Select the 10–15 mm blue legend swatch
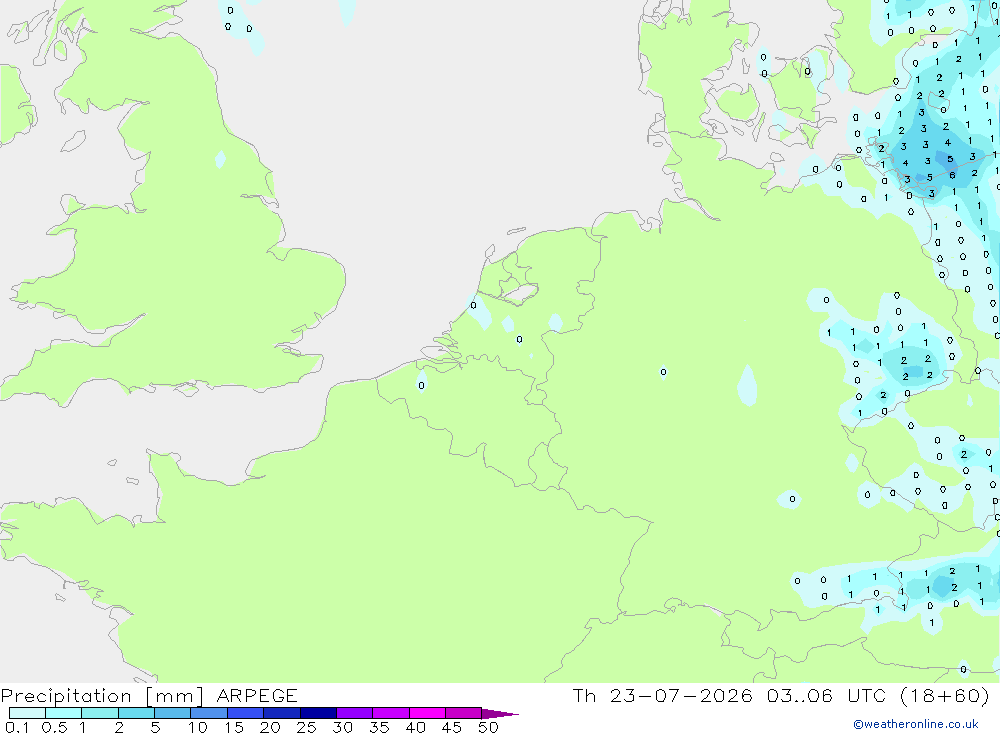The image size is (1000, 733). 209,713
